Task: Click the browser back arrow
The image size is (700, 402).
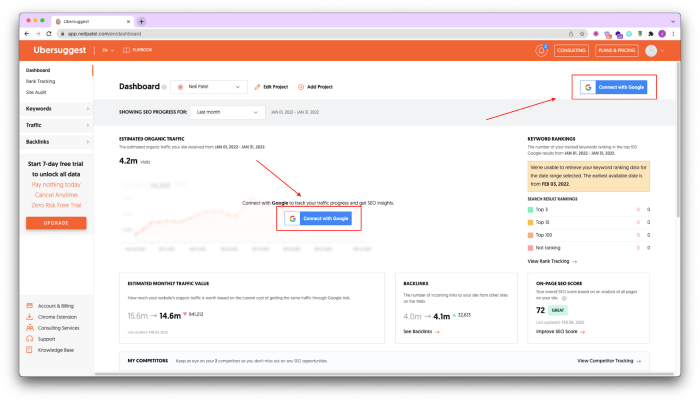Action: (27, 34)
